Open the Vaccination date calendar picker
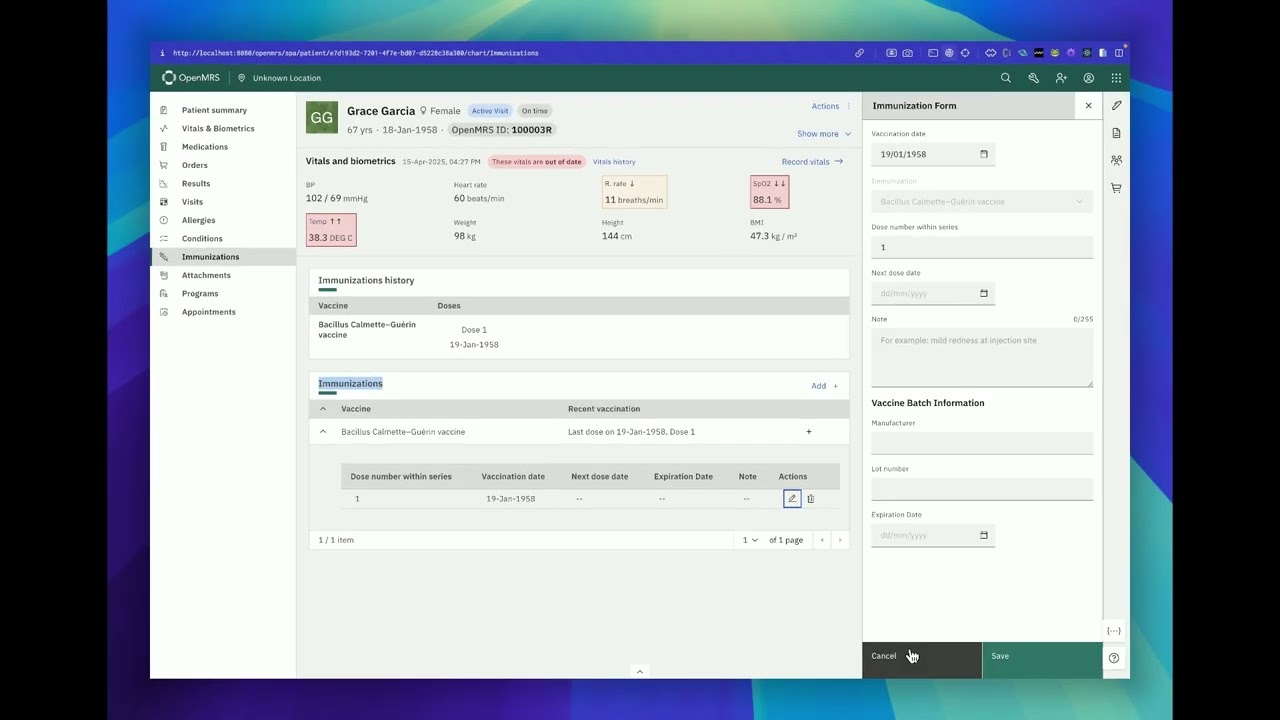Image resolution: width=1280 pixels, height=720 pixels. pyautogui.click(x=984, y=154)
